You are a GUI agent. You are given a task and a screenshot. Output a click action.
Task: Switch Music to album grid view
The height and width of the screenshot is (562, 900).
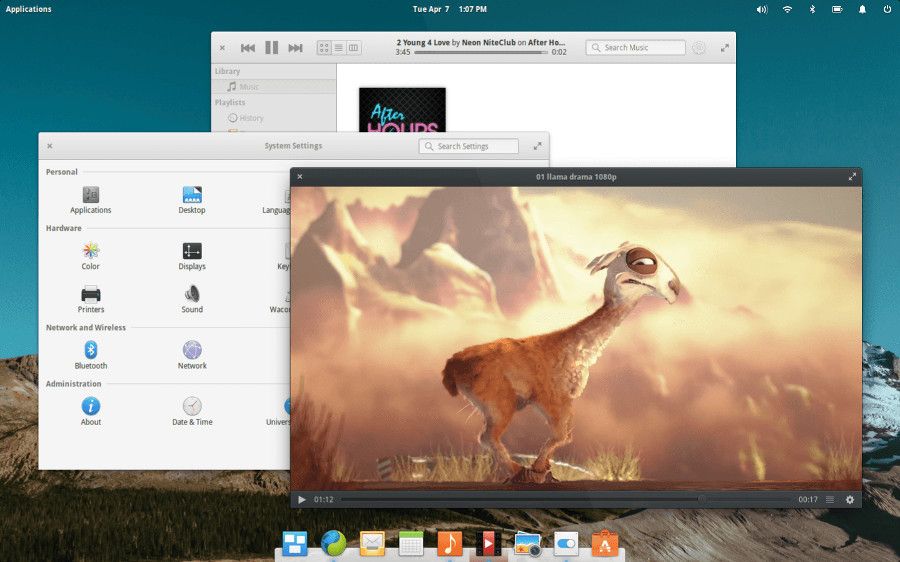click(324, 48)
